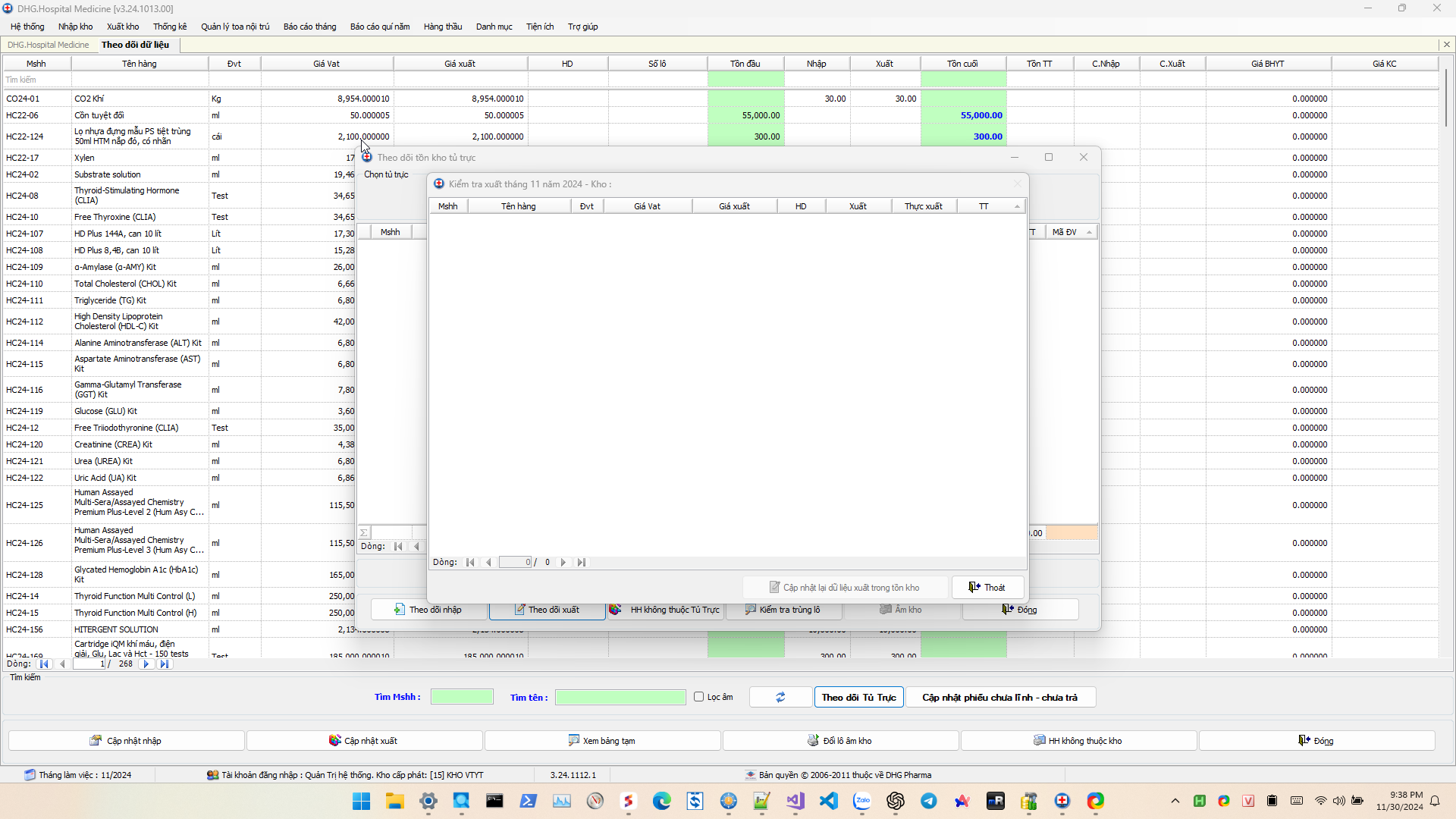The height and width of the screenshot is (819, 1456).
Task: Switch to DHG.Hospital Medicine tab
Action: pos(48,45)
